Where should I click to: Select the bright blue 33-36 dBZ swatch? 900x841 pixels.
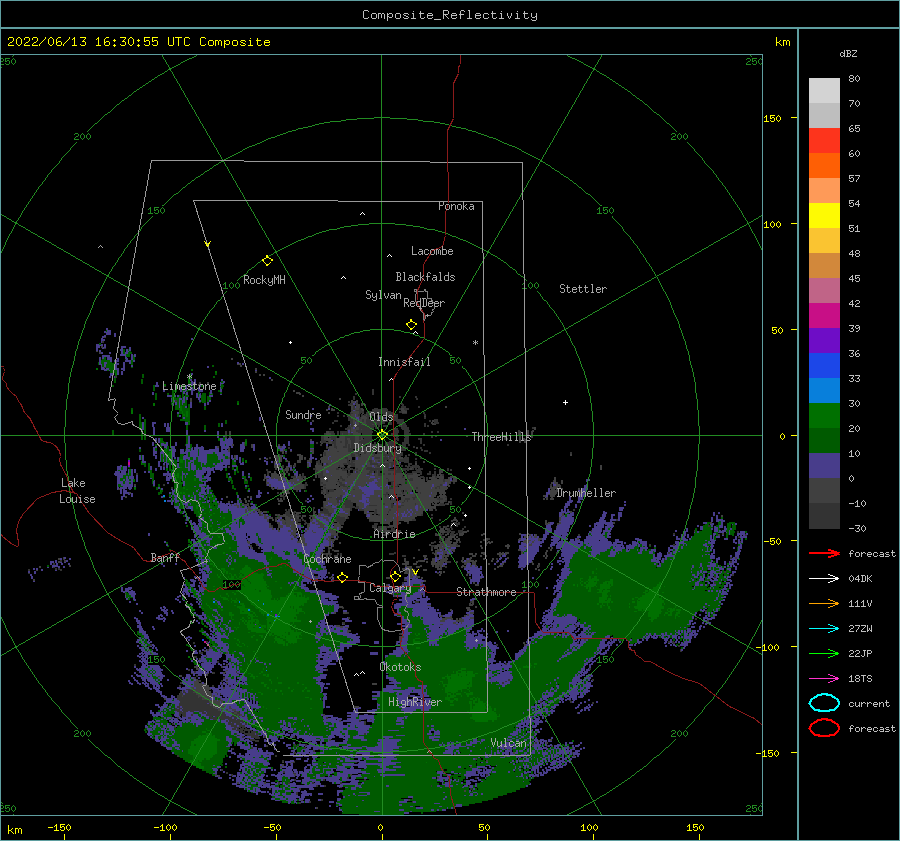824,366
